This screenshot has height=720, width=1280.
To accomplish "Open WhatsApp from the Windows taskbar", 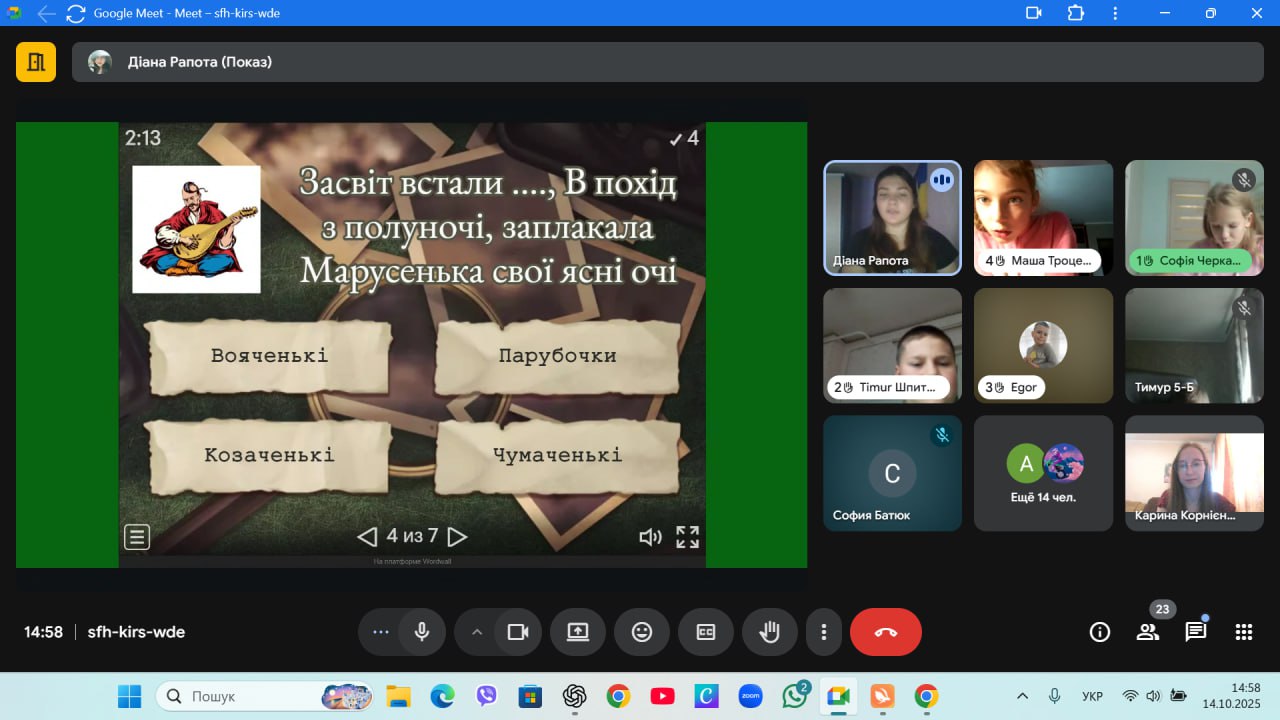I will point(794,696).
